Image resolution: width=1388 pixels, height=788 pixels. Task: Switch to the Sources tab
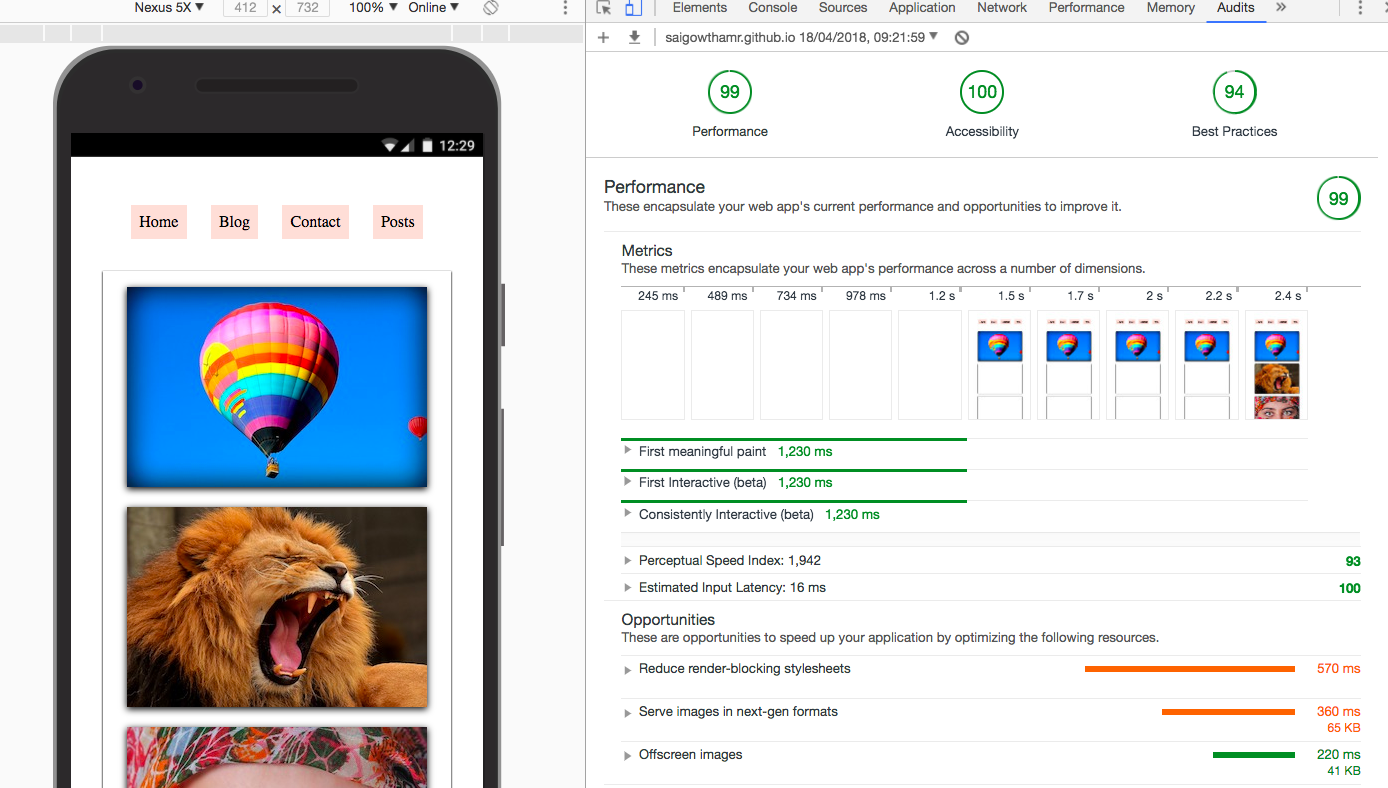(843, 8)
